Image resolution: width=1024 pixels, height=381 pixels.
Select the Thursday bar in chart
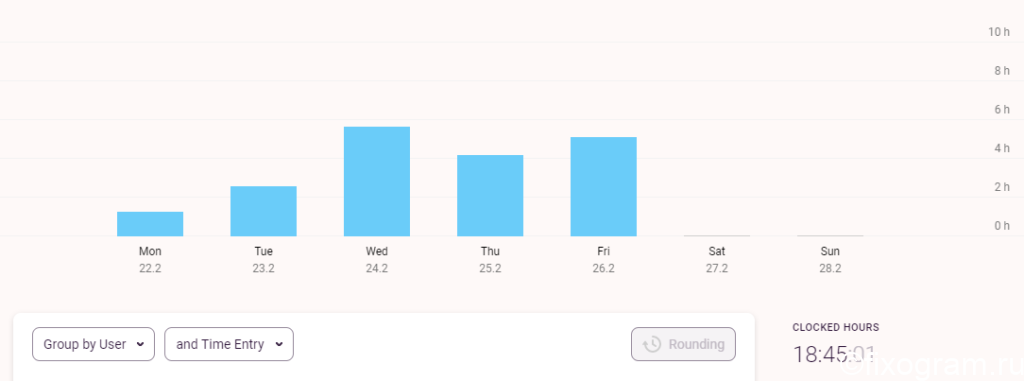coord(490,196)
